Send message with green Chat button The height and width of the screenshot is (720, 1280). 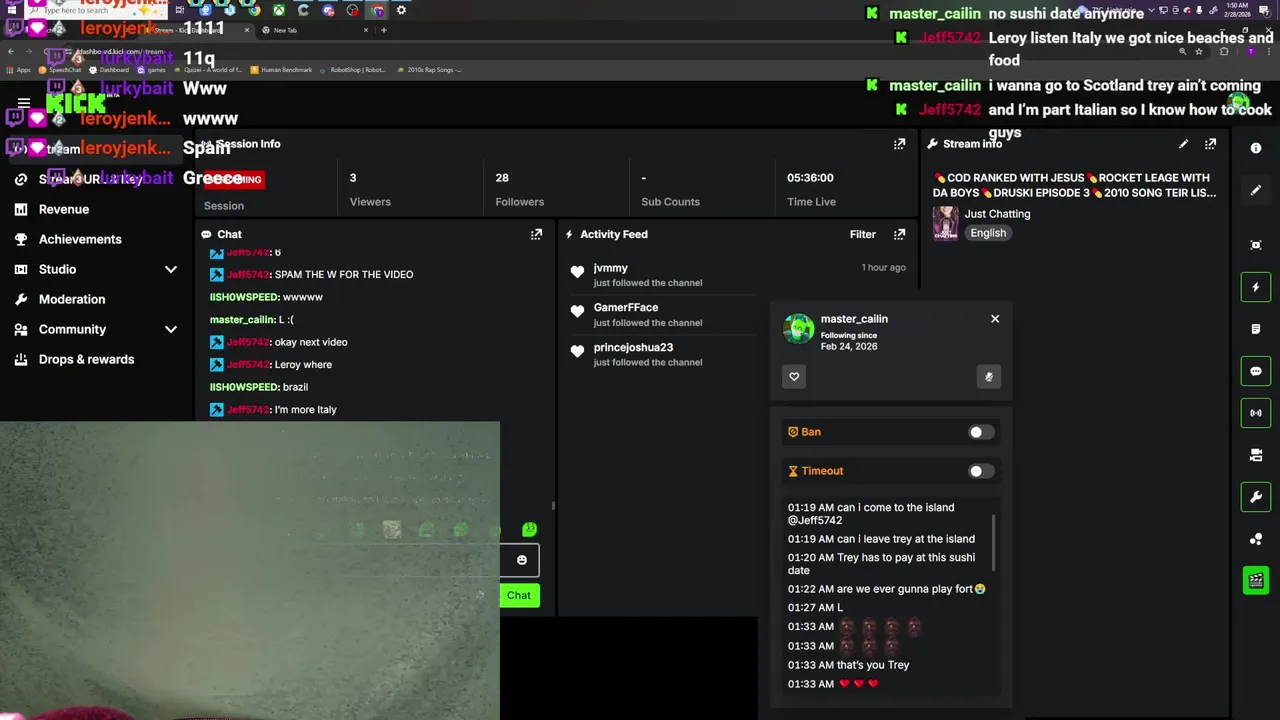(x=518, y=595)
